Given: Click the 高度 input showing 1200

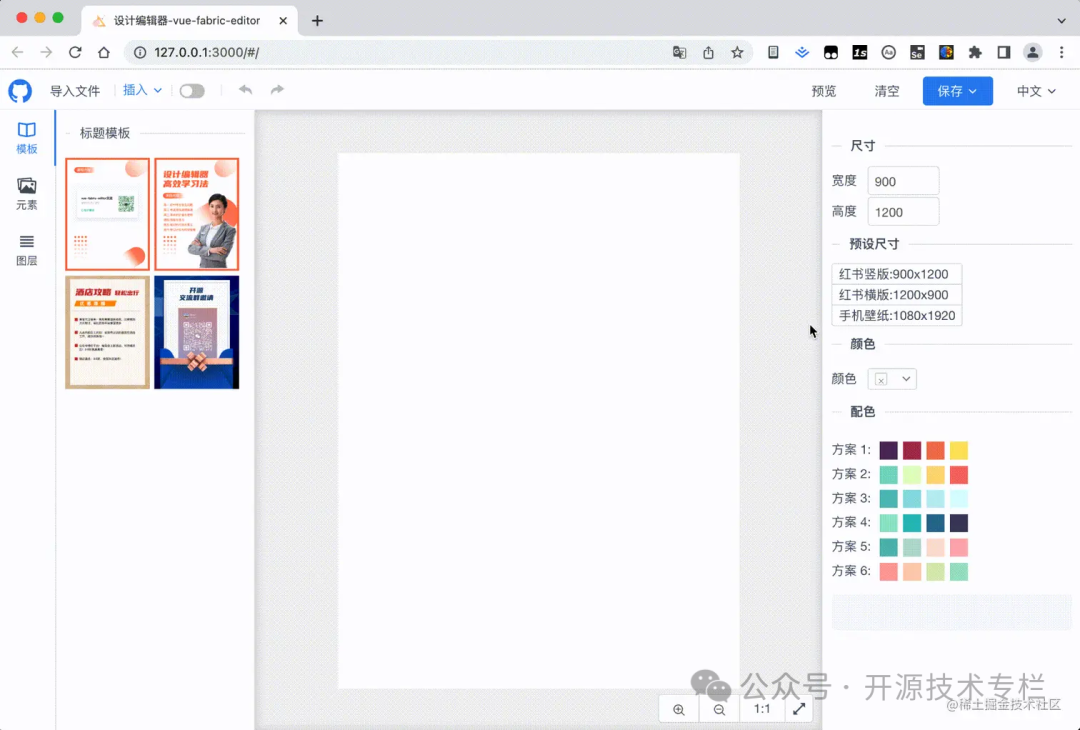Looking at the screenshot, I should click(903, 212).
